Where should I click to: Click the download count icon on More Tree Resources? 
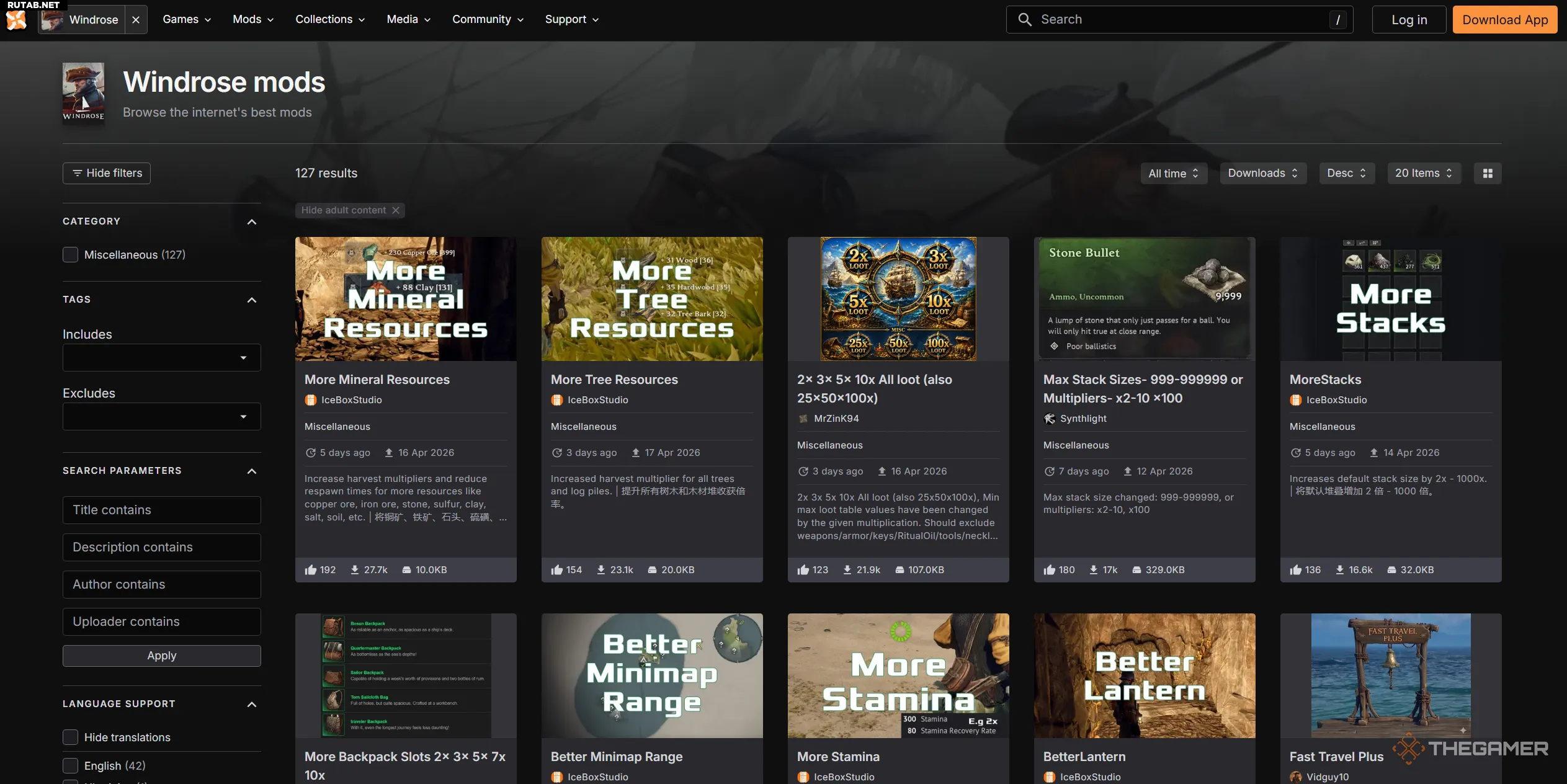point(600,569)
